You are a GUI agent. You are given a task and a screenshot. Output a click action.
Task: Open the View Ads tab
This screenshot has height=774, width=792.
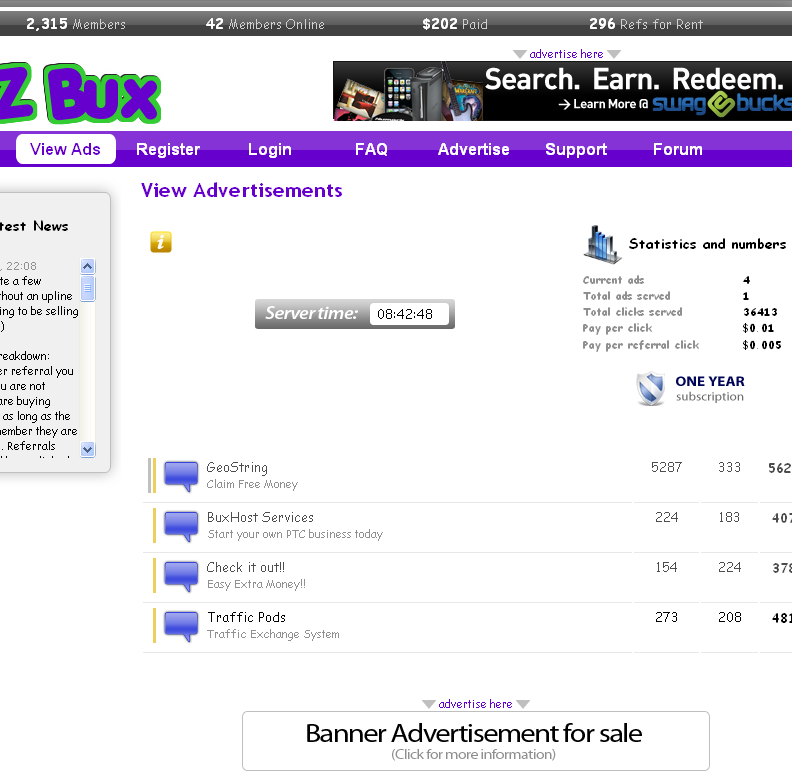click(66, 149)
